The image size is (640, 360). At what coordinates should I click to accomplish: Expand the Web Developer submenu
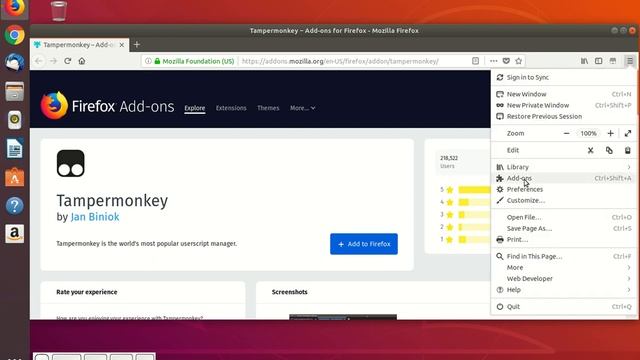(x=564, y=279)
